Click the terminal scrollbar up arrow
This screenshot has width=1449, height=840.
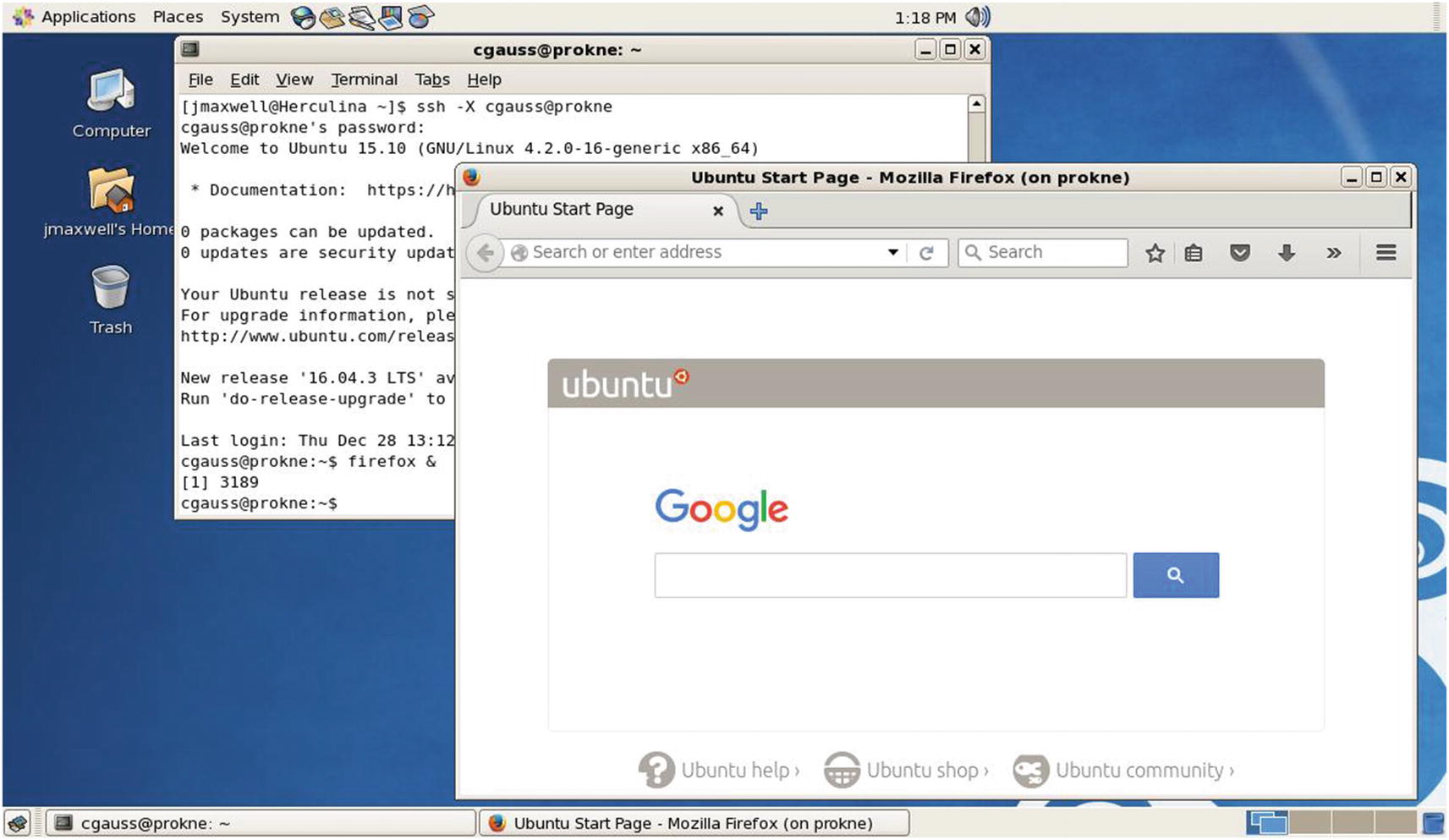click(x=976, y=104)
